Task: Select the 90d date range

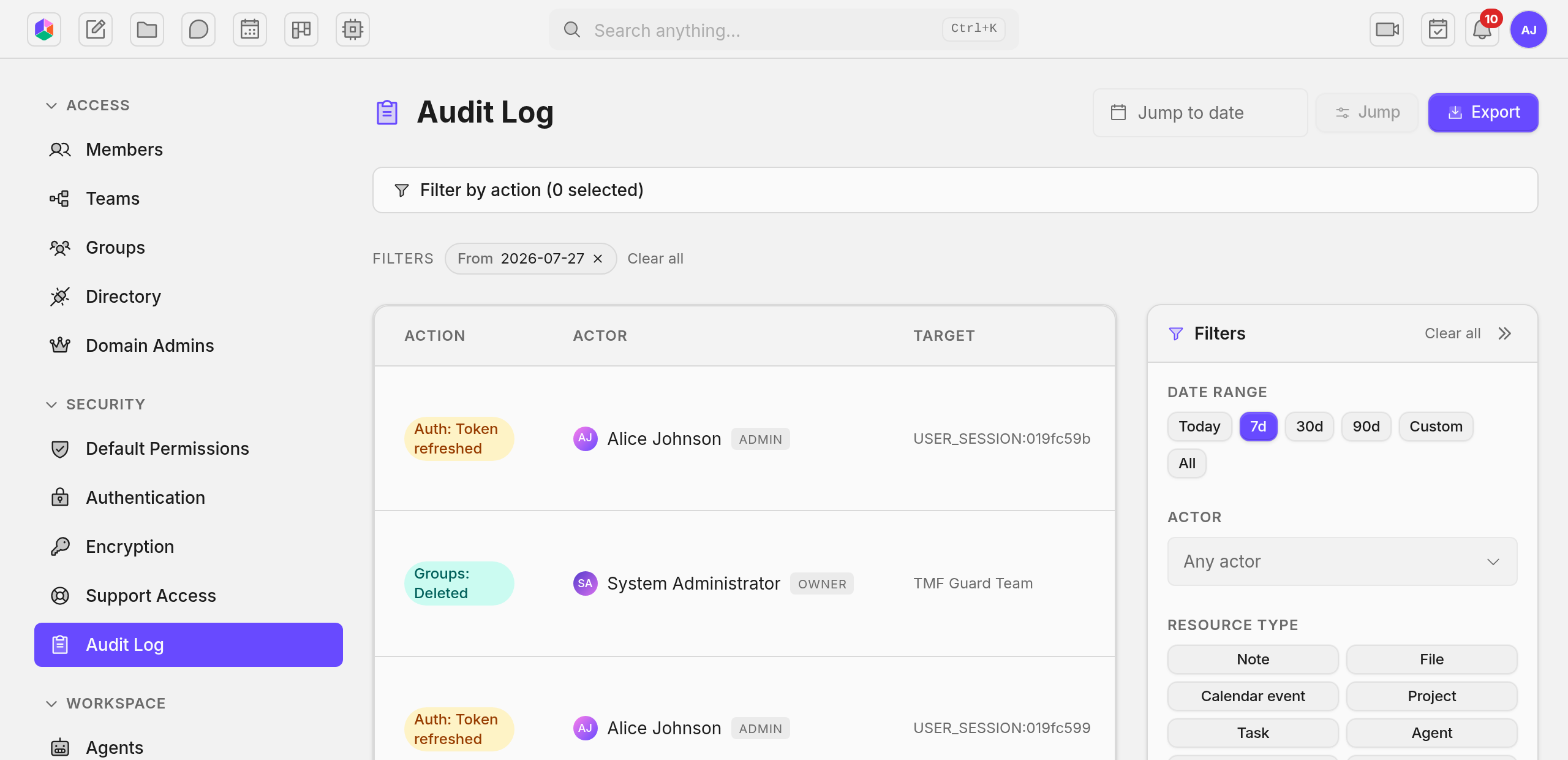Action: [x=1366, y=427]
